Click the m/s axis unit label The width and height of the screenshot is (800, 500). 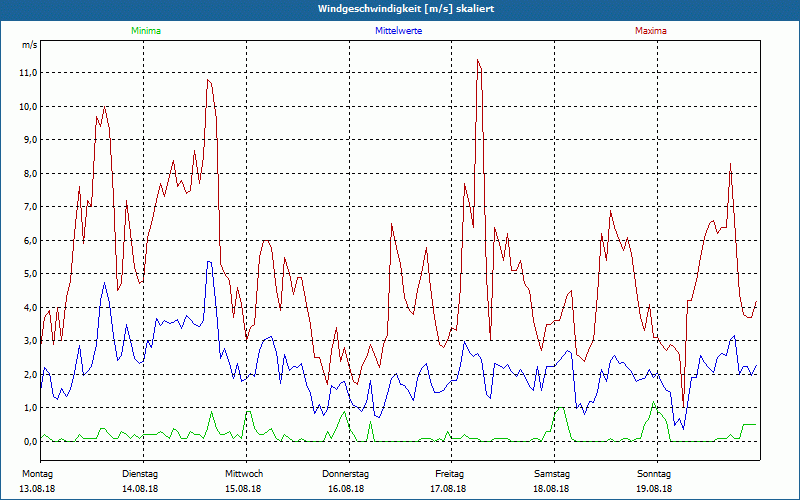[x=30, y=45]
